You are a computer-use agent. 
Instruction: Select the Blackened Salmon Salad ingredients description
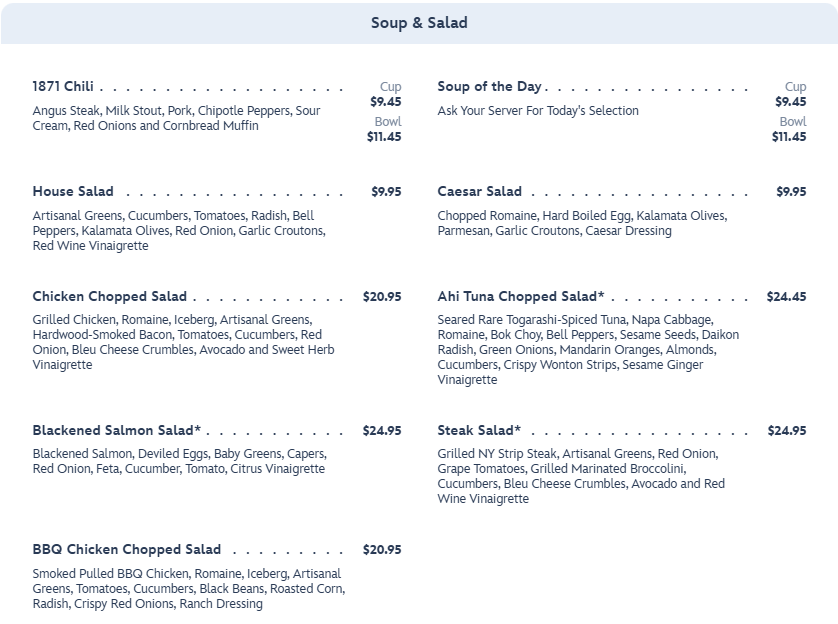pyautogui.click(x=179, y=461)
